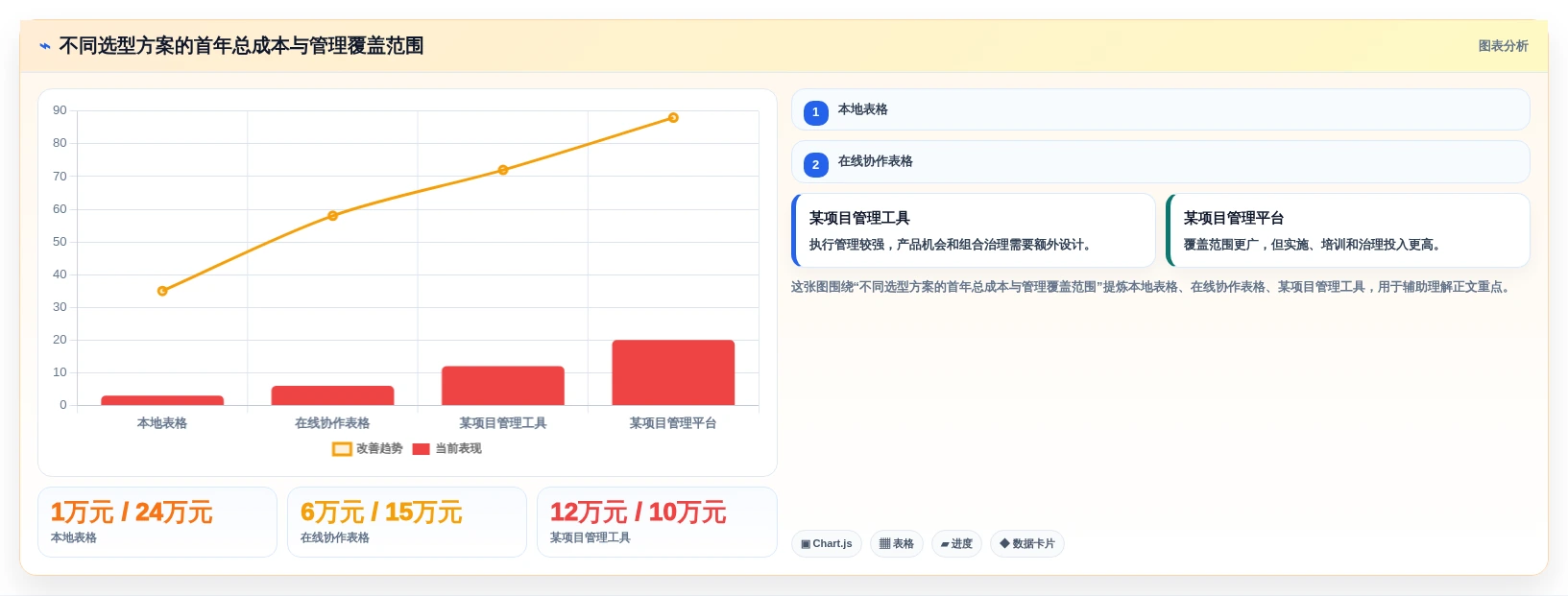Select the line point above 本地表格
This screenshot has height=596, width=1568.
point(162,291)
